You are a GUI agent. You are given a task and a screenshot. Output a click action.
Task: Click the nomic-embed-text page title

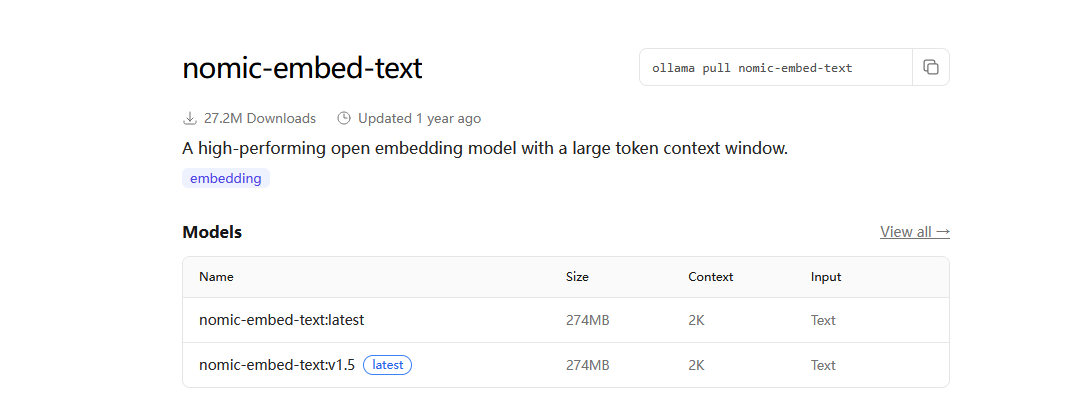coord(302,68)
